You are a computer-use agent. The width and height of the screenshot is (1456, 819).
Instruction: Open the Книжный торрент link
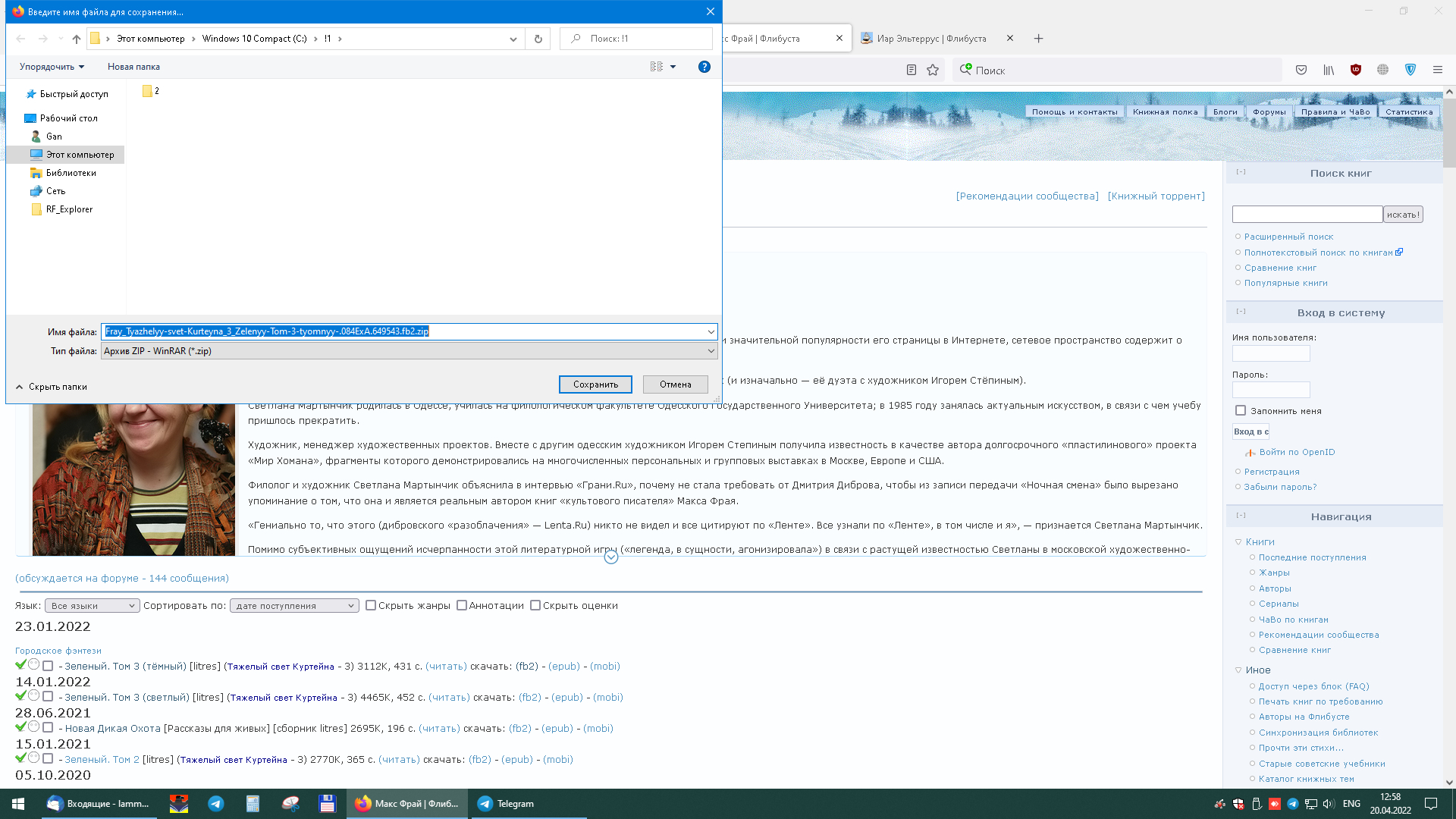(1156, 196)
